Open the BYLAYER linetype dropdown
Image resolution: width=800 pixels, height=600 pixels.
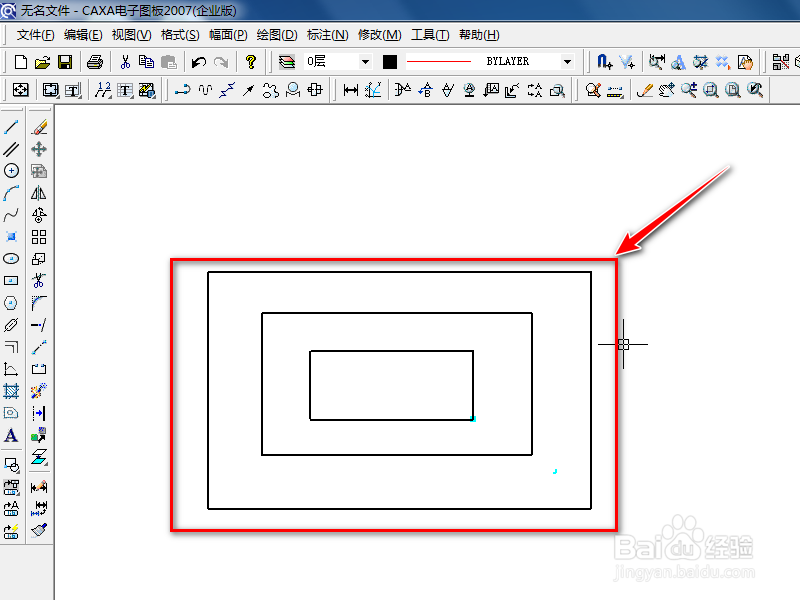[x=567, y=62]
